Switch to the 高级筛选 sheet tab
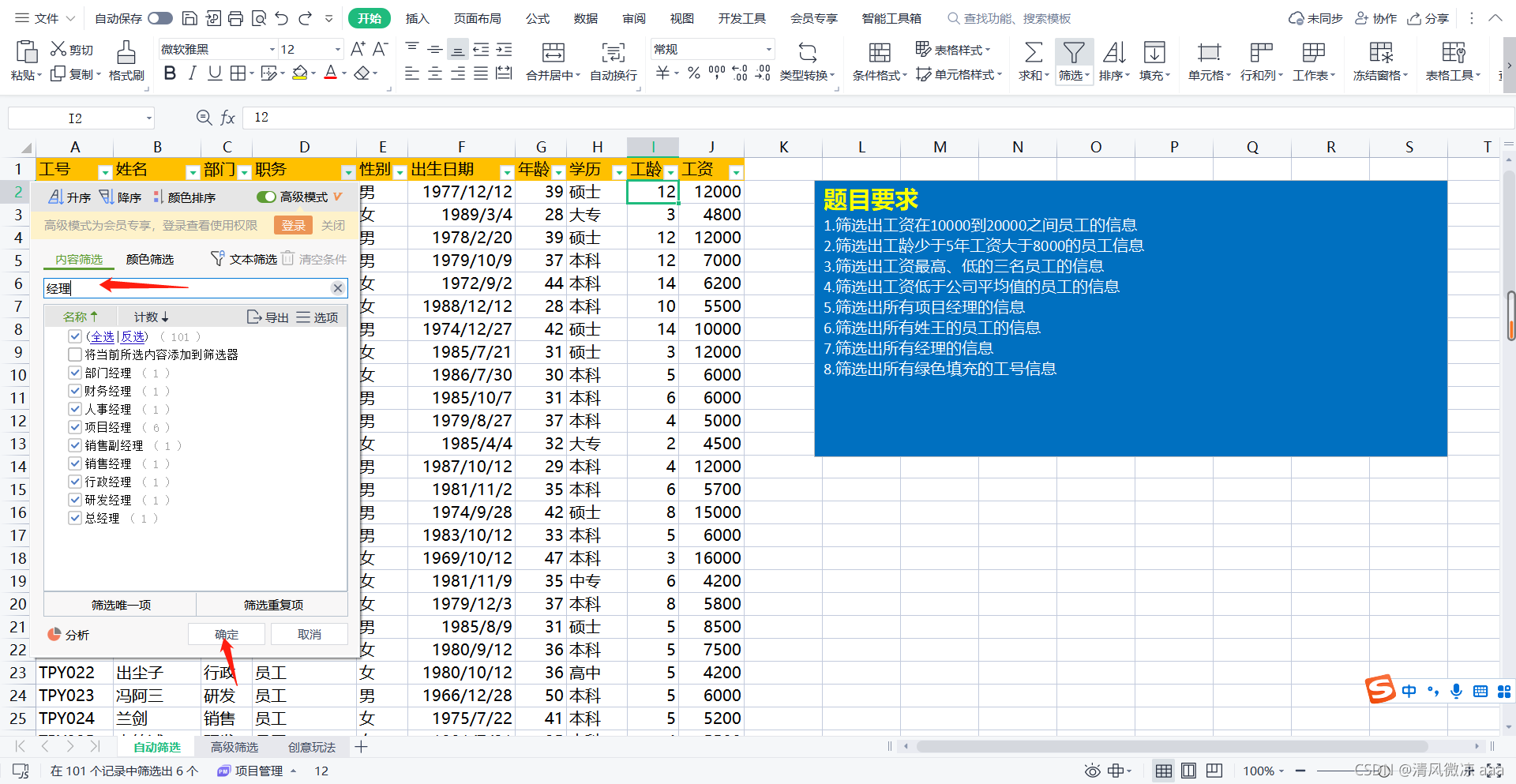Image resolution: width=1516 pixels, height=784 pixels. click(235, 747)
